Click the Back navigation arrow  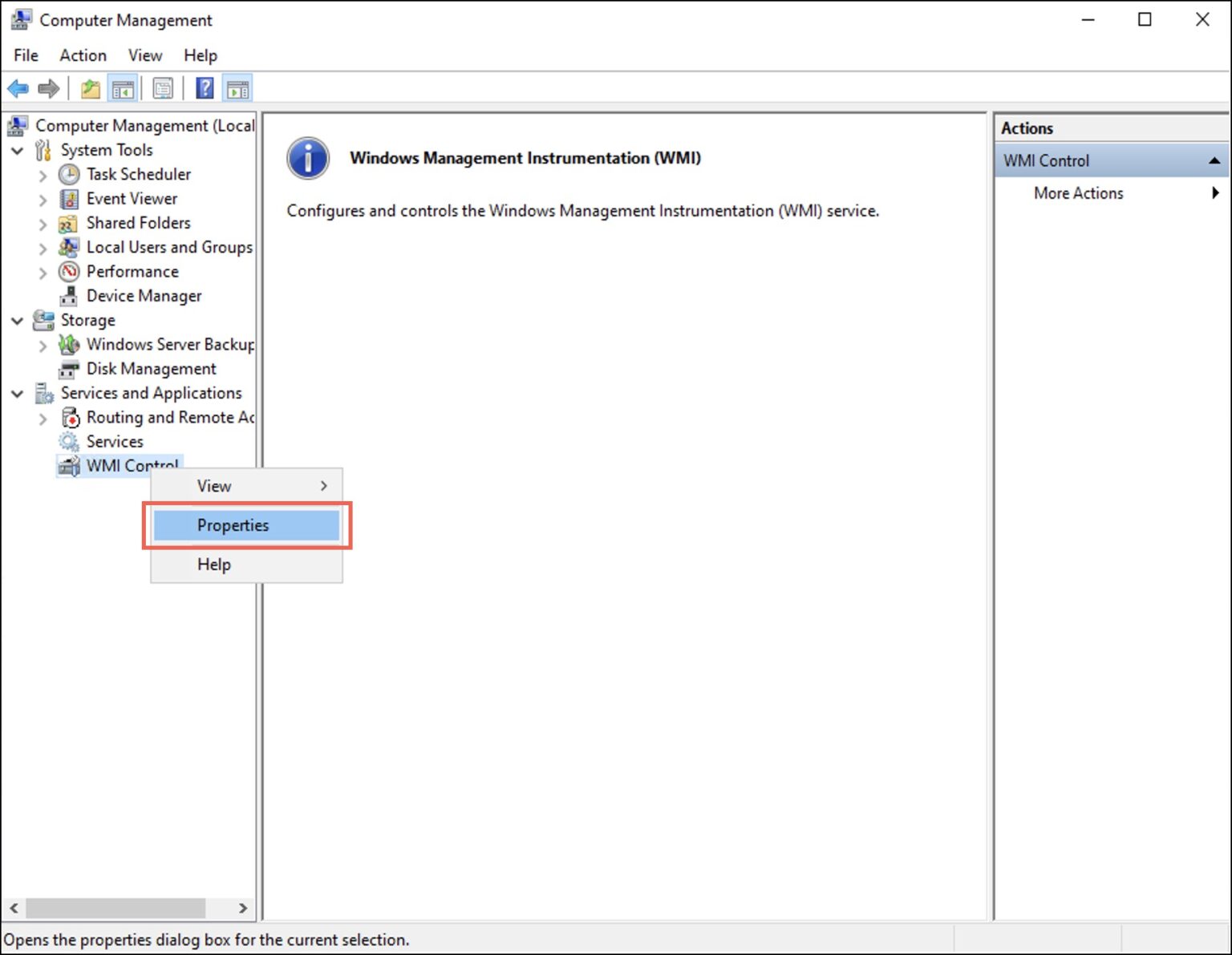point(17,88)
